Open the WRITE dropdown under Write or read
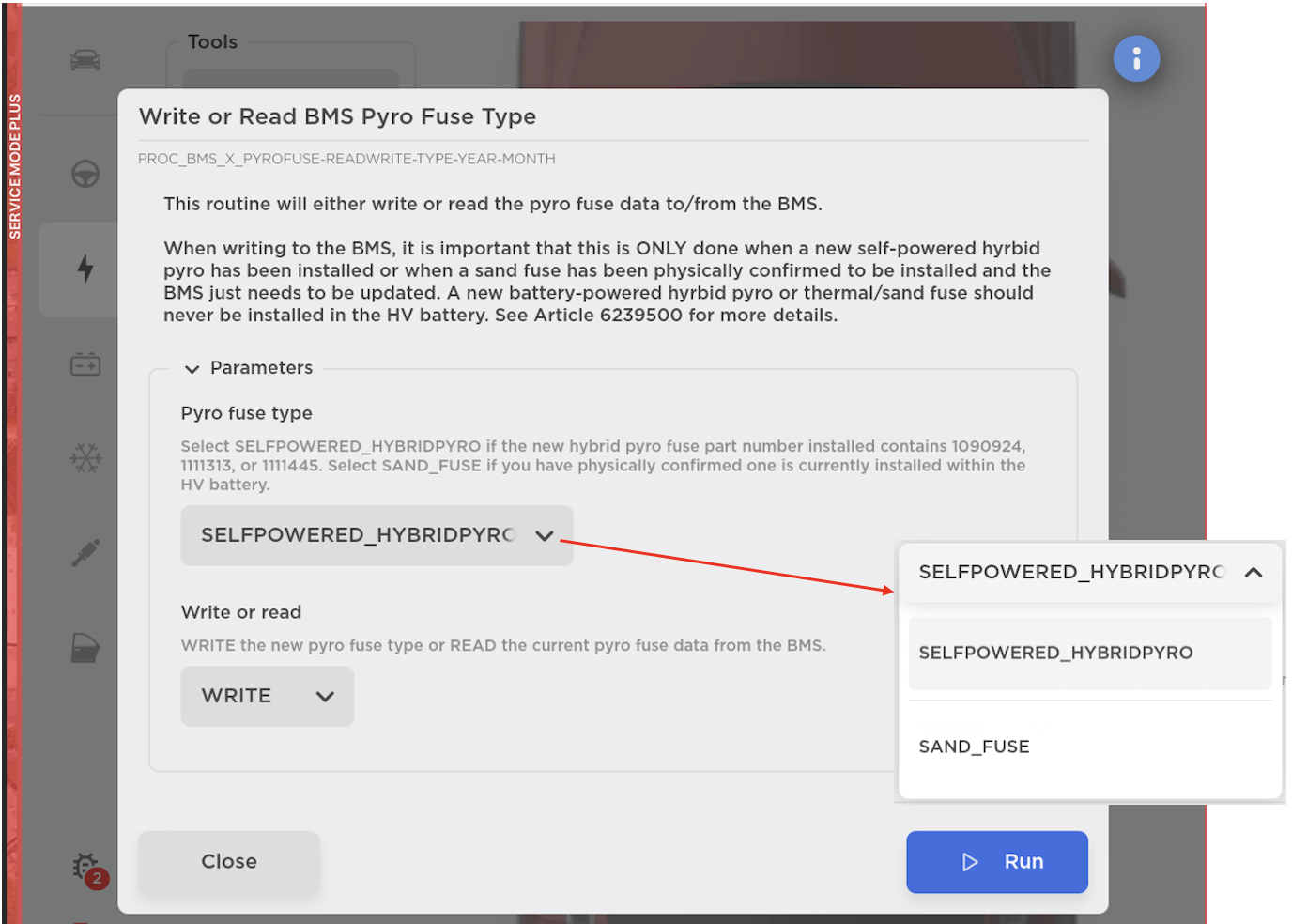The height and width of the screenshot is (924, 1292). tap(267, 696)
